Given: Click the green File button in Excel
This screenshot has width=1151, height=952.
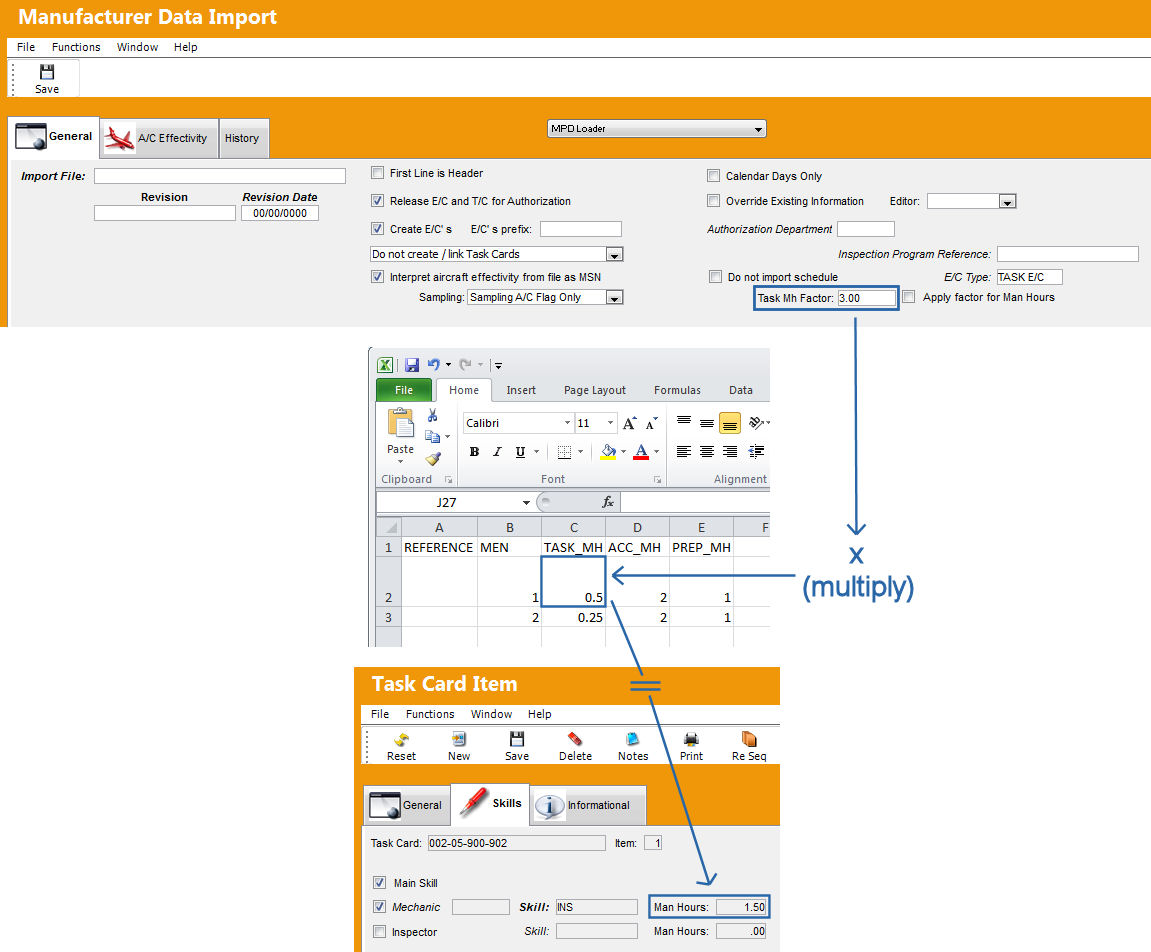Looking at the screenshot, I should tap(404, 390).
